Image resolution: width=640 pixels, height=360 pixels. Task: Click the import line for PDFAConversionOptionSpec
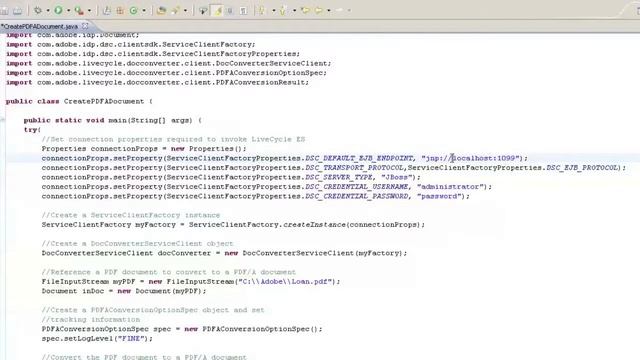tap(167, 73)
